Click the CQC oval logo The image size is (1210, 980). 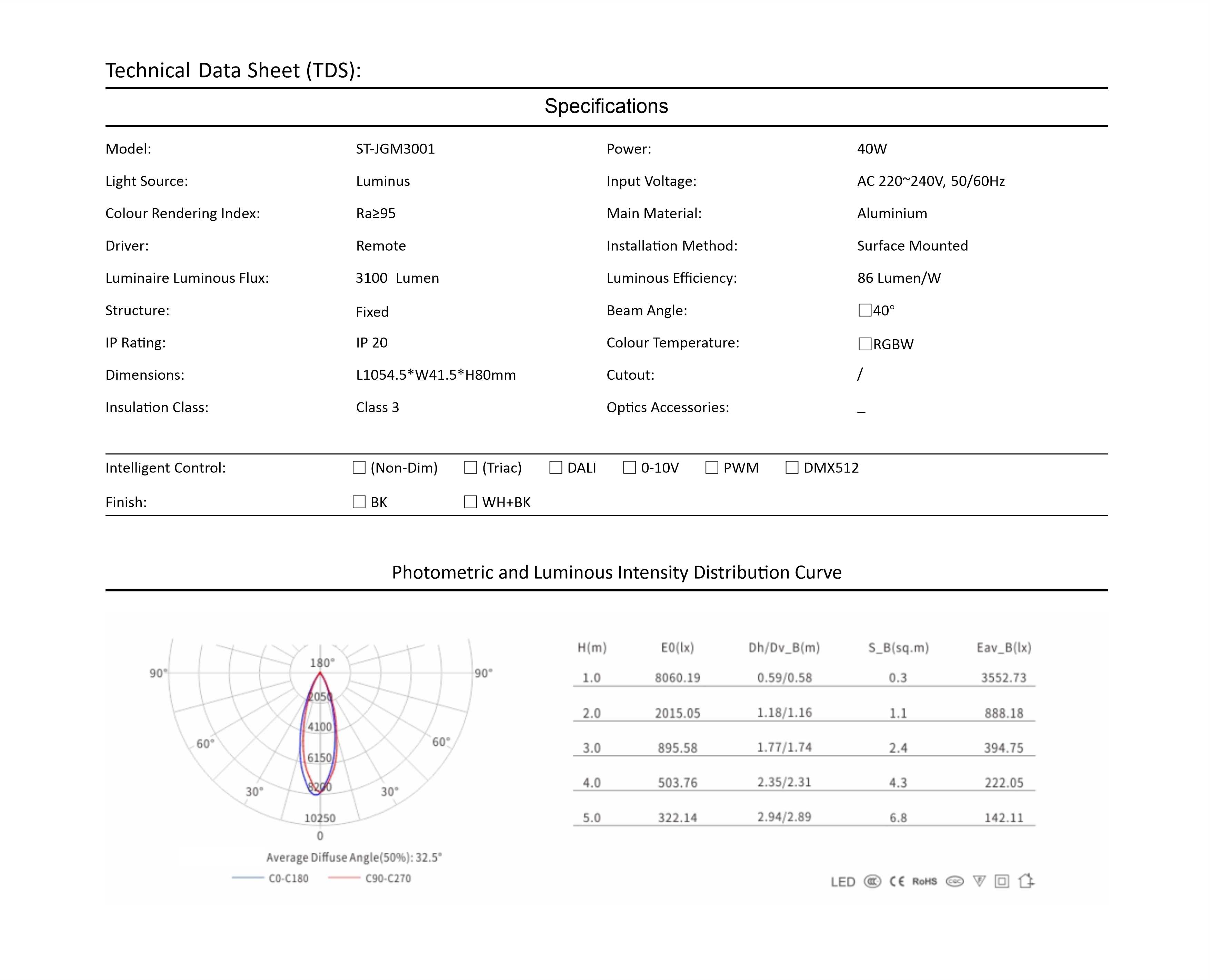(x=954, y=881)
